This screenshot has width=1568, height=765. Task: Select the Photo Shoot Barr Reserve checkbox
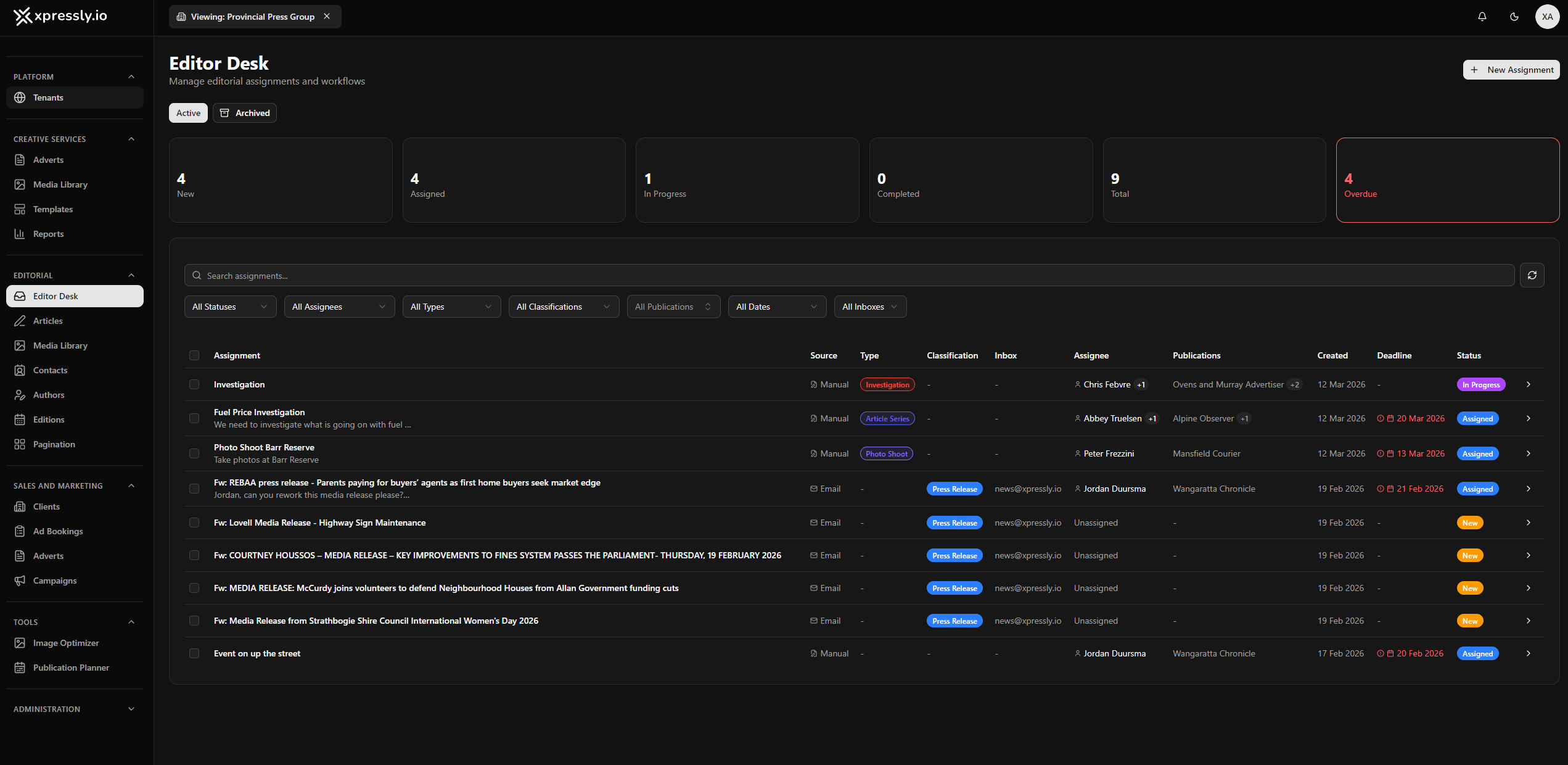click(x=194, y=453)
